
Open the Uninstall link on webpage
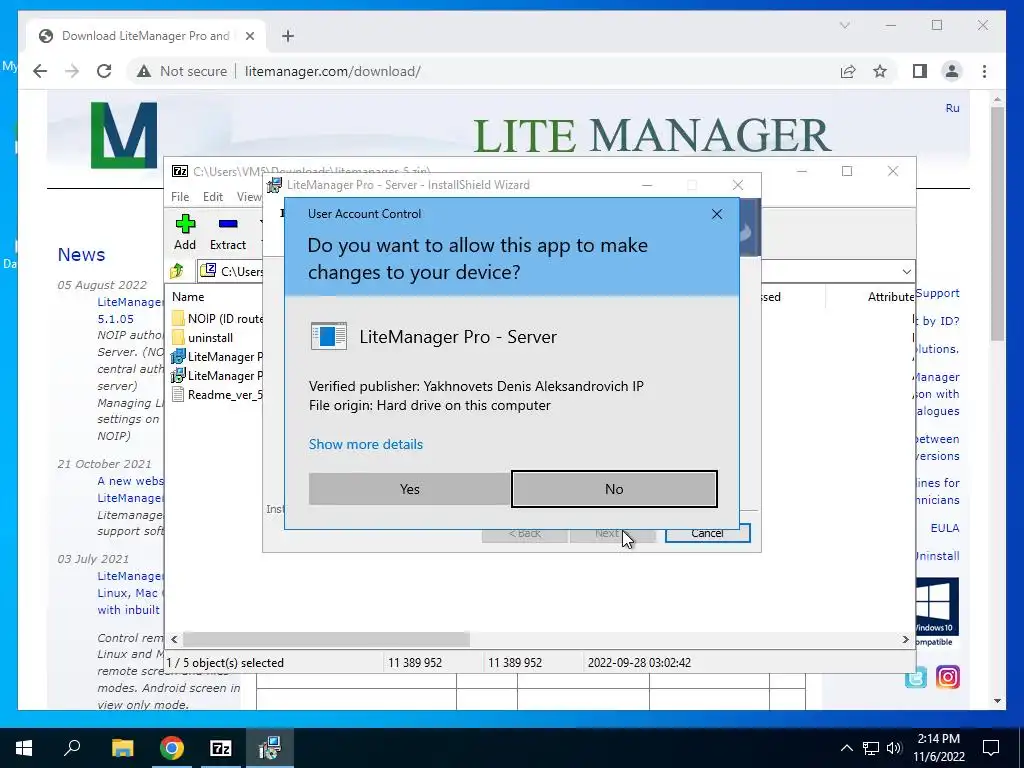[x=938, y=556]
